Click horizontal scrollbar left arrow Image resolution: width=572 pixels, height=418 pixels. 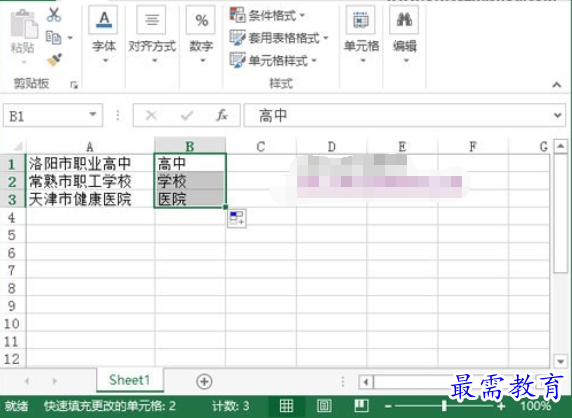366,382
